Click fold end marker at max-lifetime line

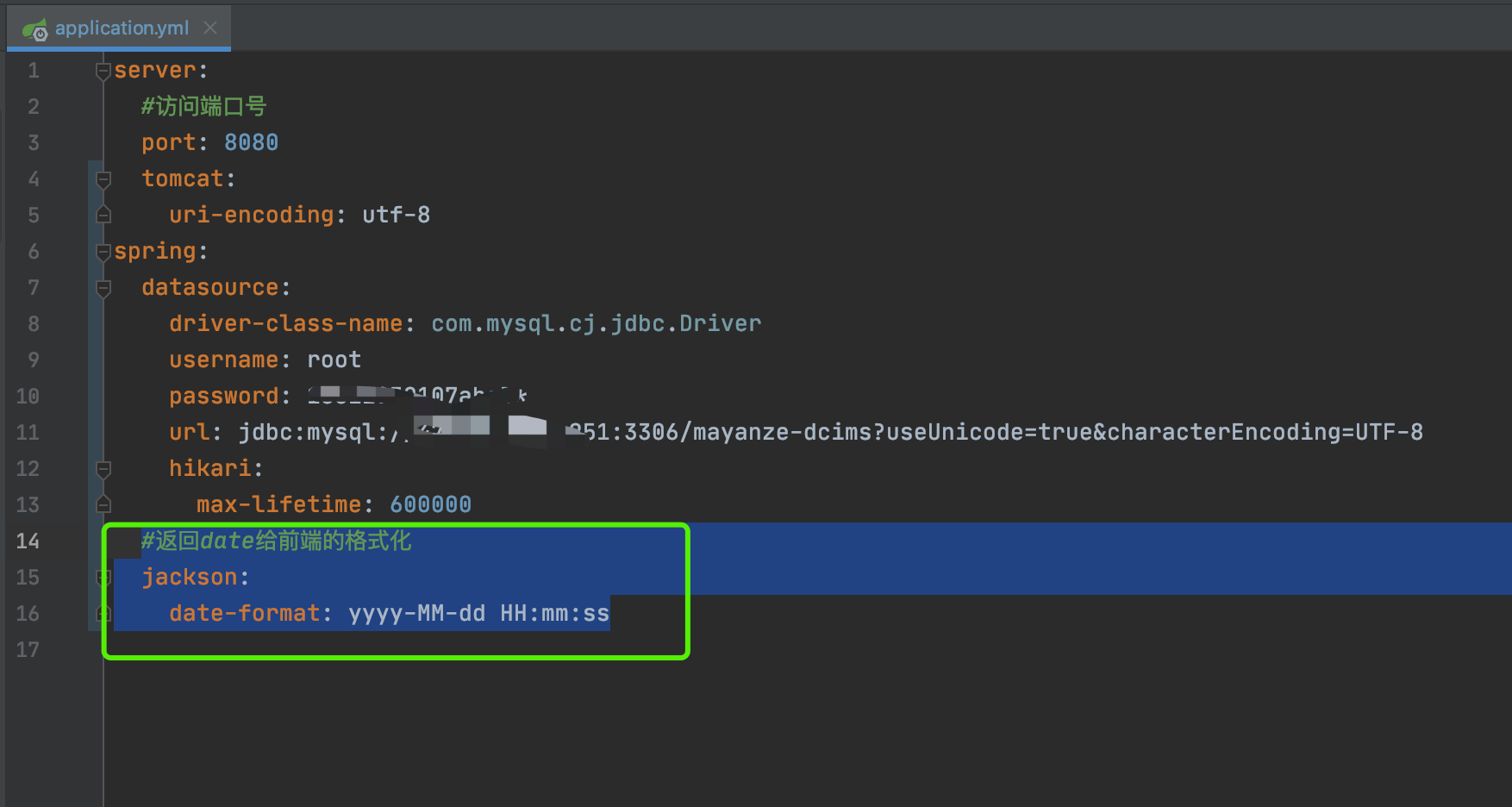103,504
